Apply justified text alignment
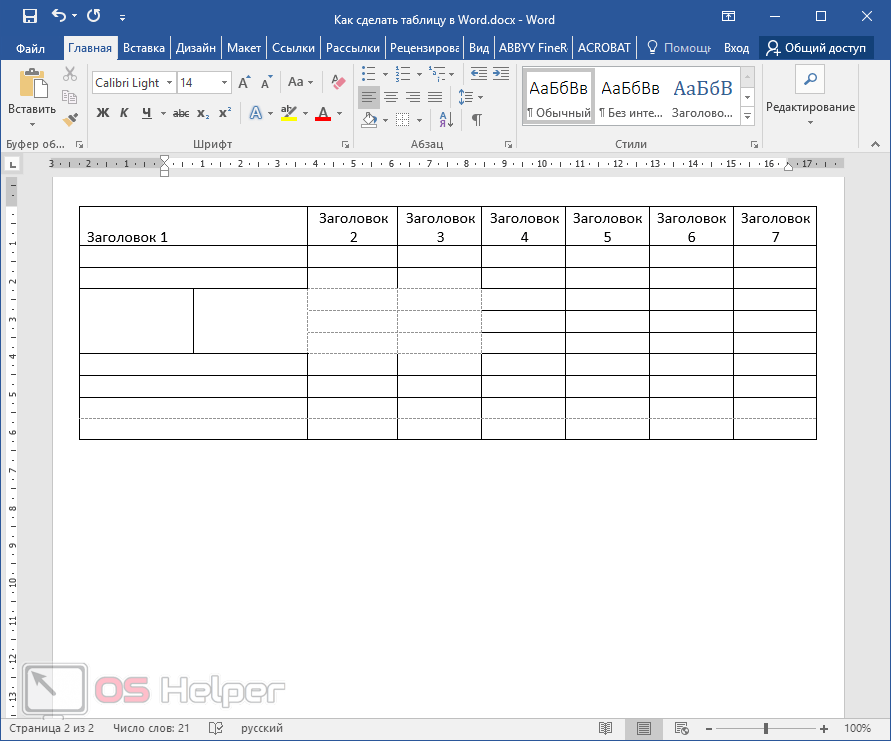This screenshot has height=741, width=891. click(435, 97)
